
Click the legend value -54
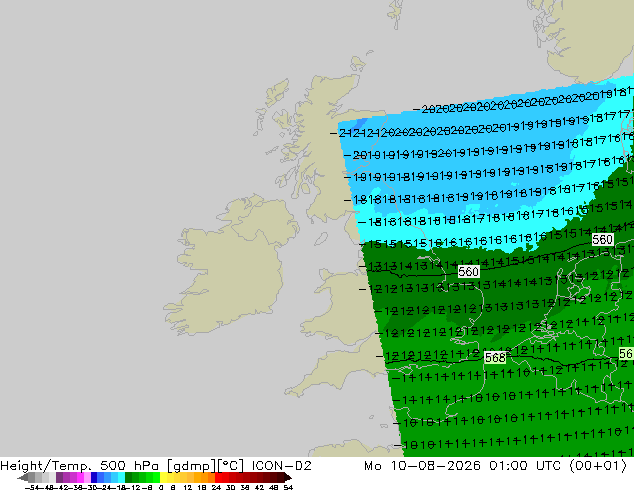(32, 487)
